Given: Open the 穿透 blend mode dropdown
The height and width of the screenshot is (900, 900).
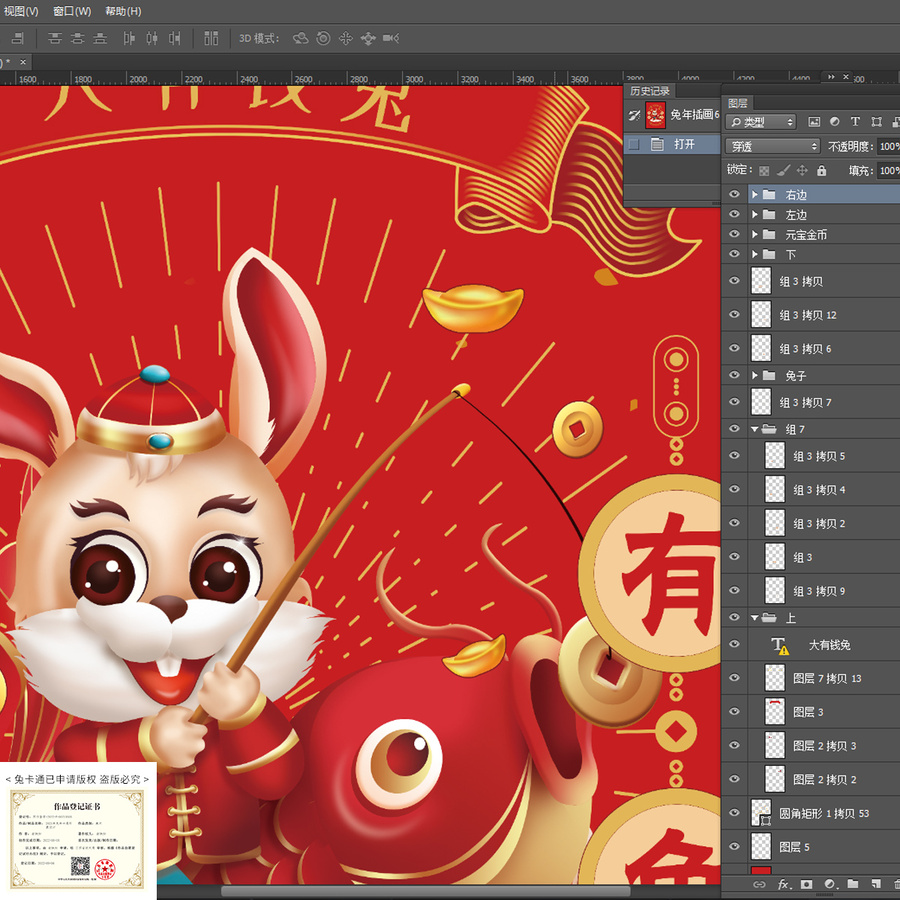Looking at the screenshot, I should [x=773, y=146].
